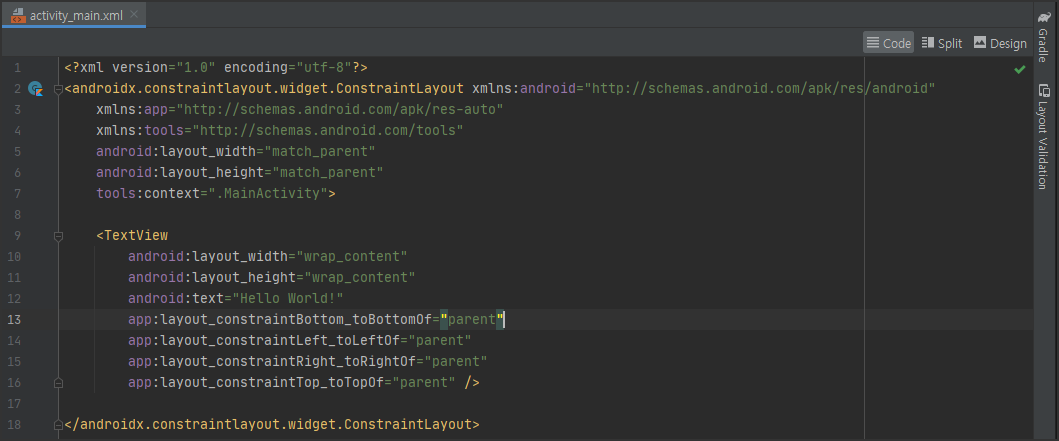The image size is (1059, 441).
Task: Switch to Code view mode
Action: click(888, 43)
